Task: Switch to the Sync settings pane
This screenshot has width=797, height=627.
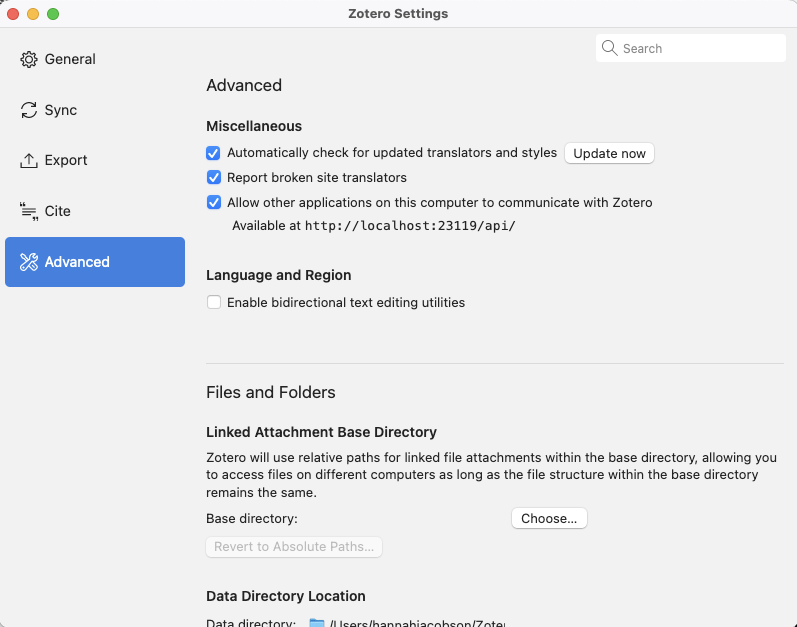Action: coord(95,110)
